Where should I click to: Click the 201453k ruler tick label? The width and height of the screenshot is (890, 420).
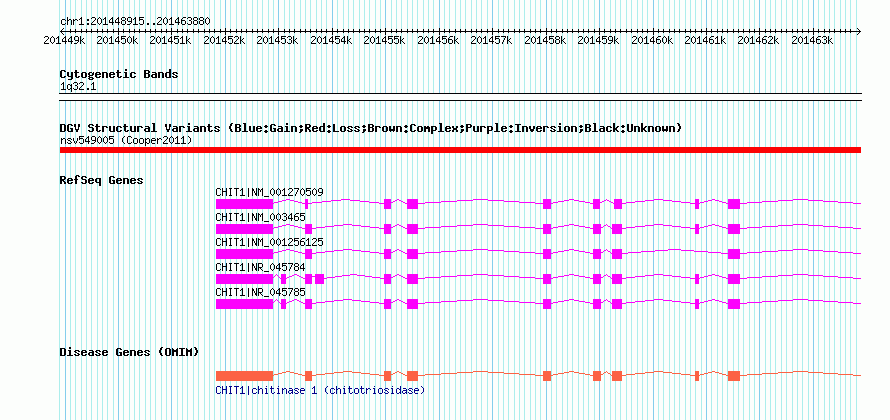[278, 40]
